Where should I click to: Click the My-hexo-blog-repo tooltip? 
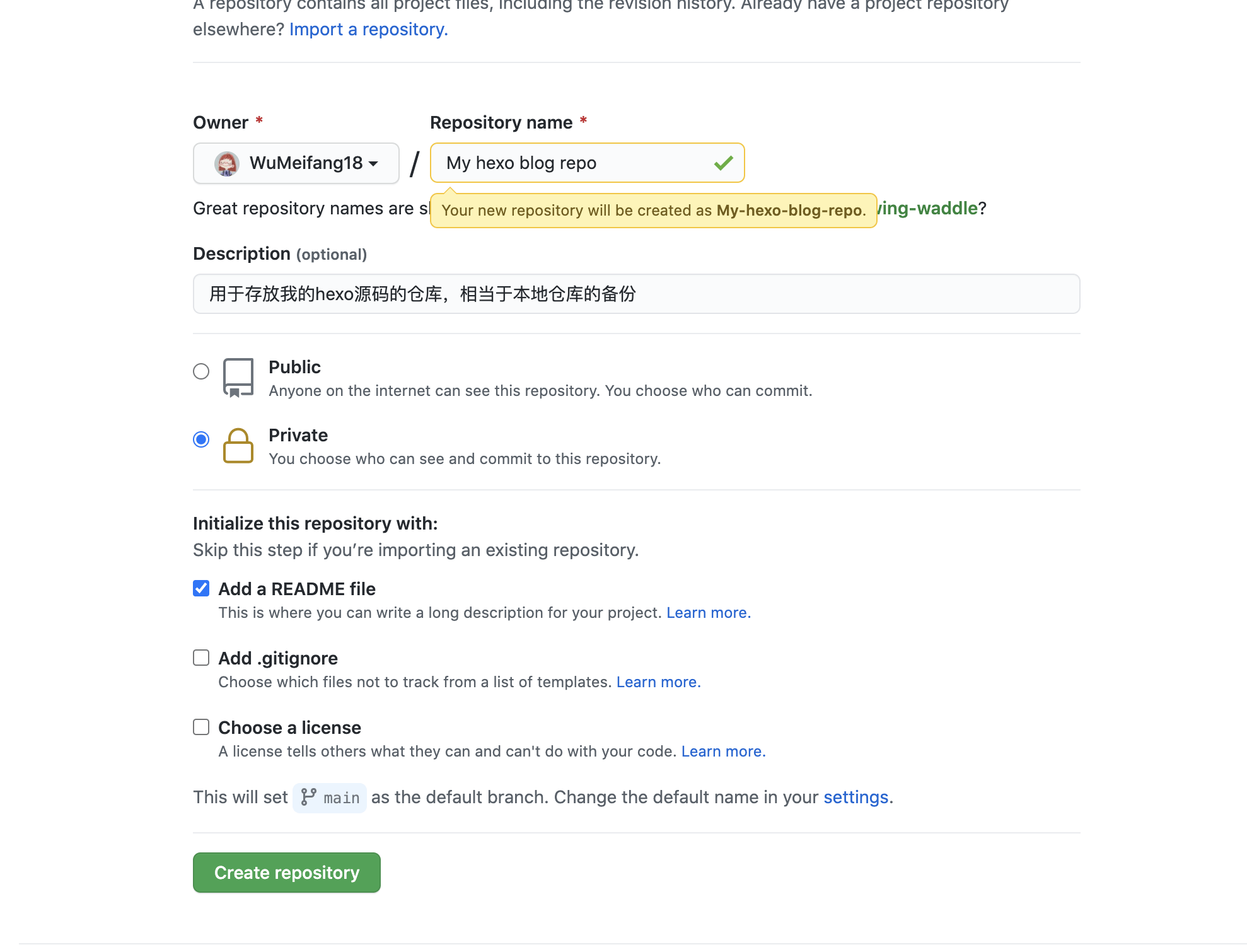(652, 211)
